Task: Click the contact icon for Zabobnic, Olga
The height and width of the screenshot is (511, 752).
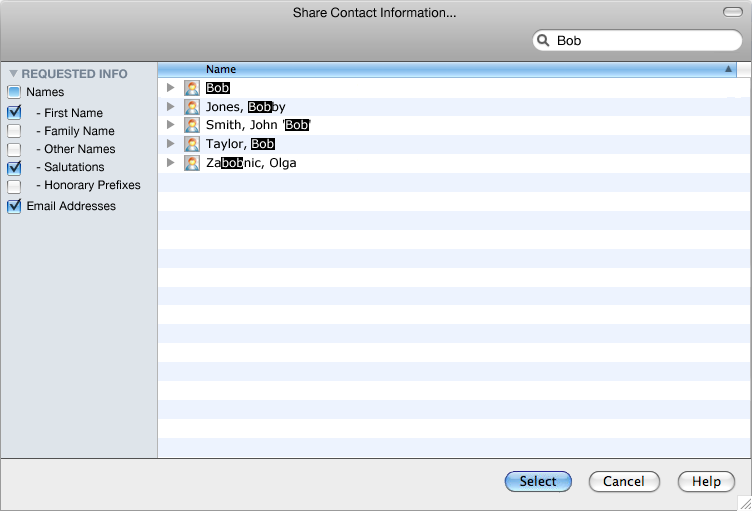Action: [192, 163]
